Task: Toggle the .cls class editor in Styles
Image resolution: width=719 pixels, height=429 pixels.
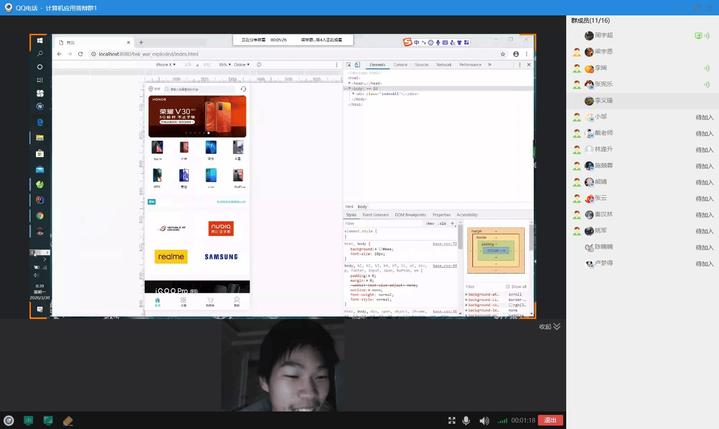Action: point(444,223)
